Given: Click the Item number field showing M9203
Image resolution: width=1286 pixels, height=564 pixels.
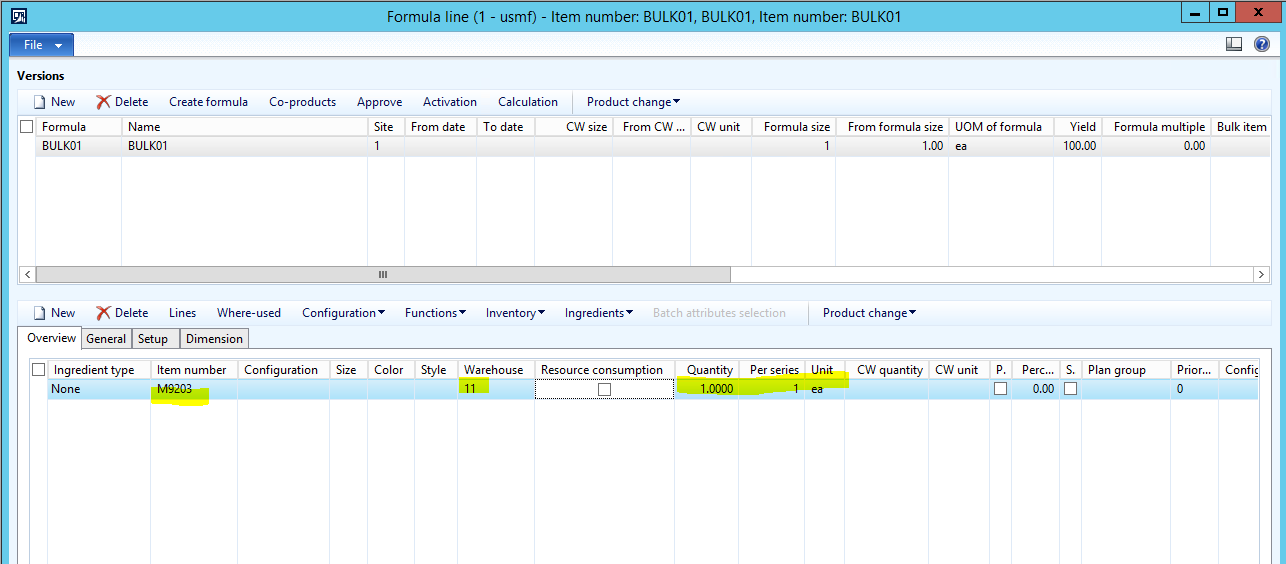Looking at the screenshot, I should click(192, 390).
